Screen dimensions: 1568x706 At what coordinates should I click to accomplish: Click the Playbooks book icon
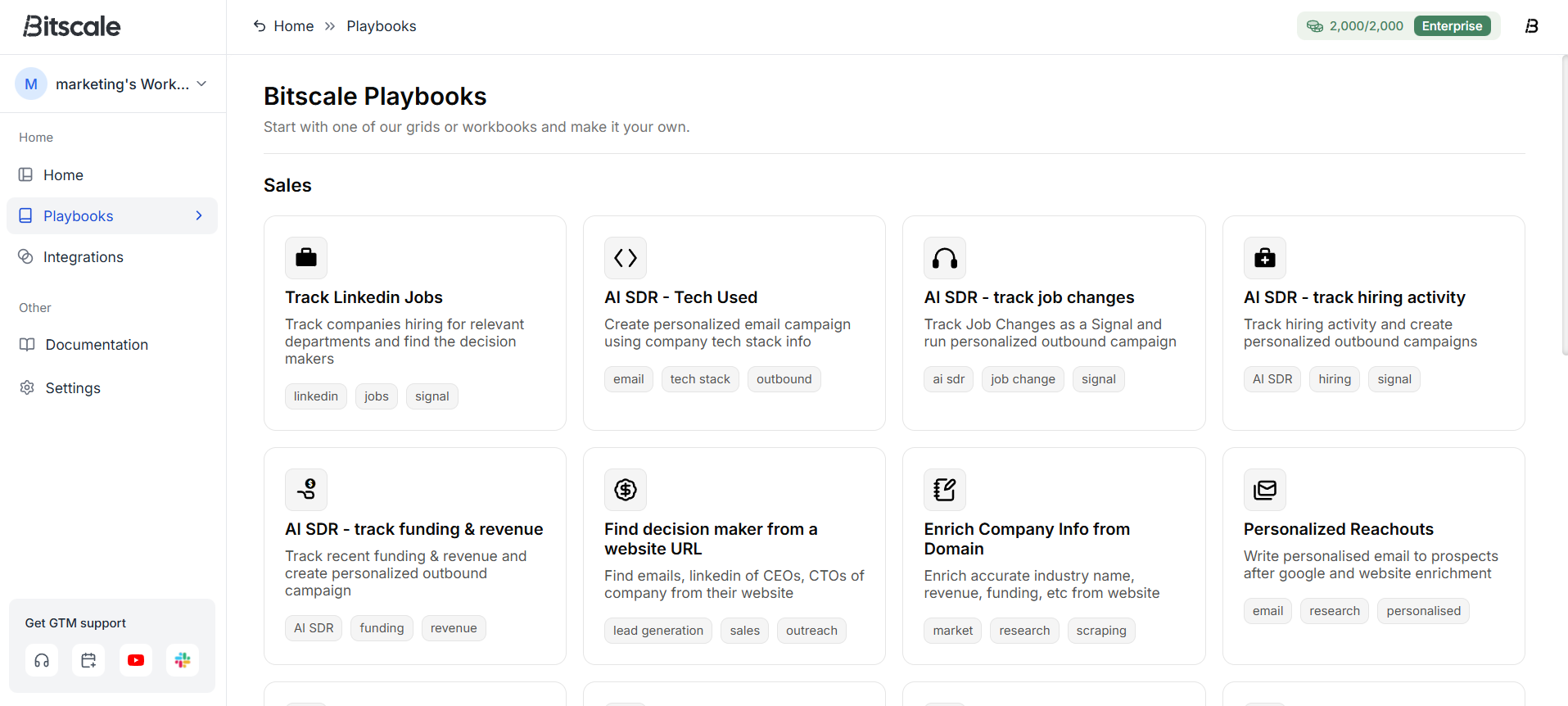26,215
